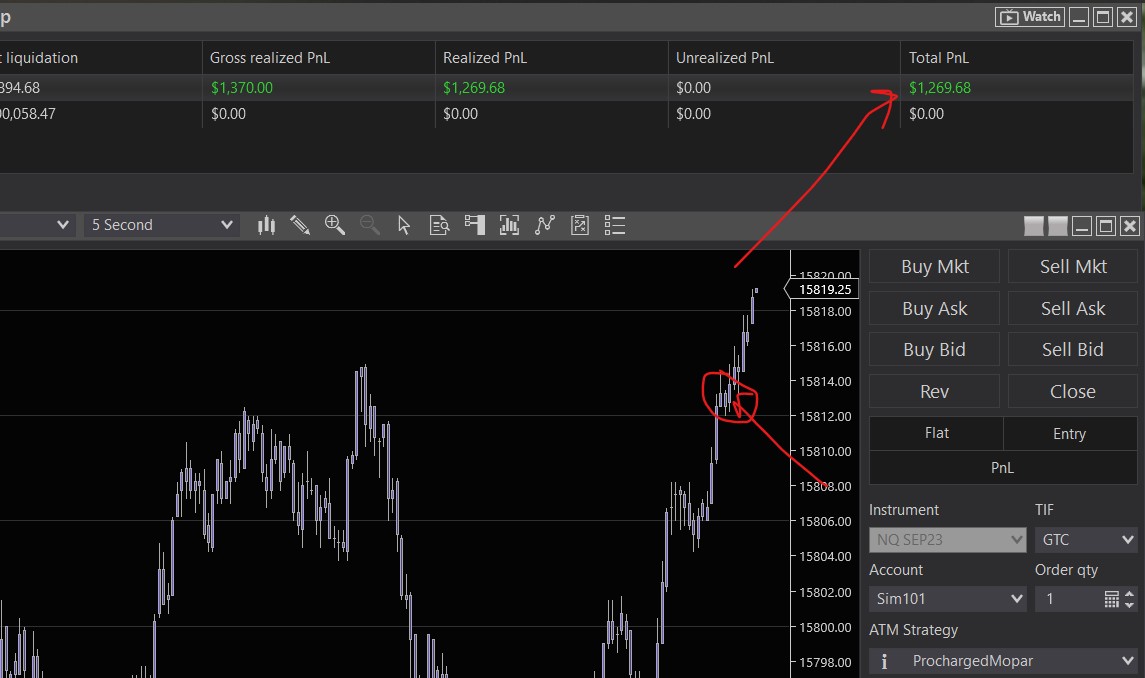This screenshot has width=1145, height=678.
Task: Open the order quantity calculator icon
Action: click(1111, 599)
